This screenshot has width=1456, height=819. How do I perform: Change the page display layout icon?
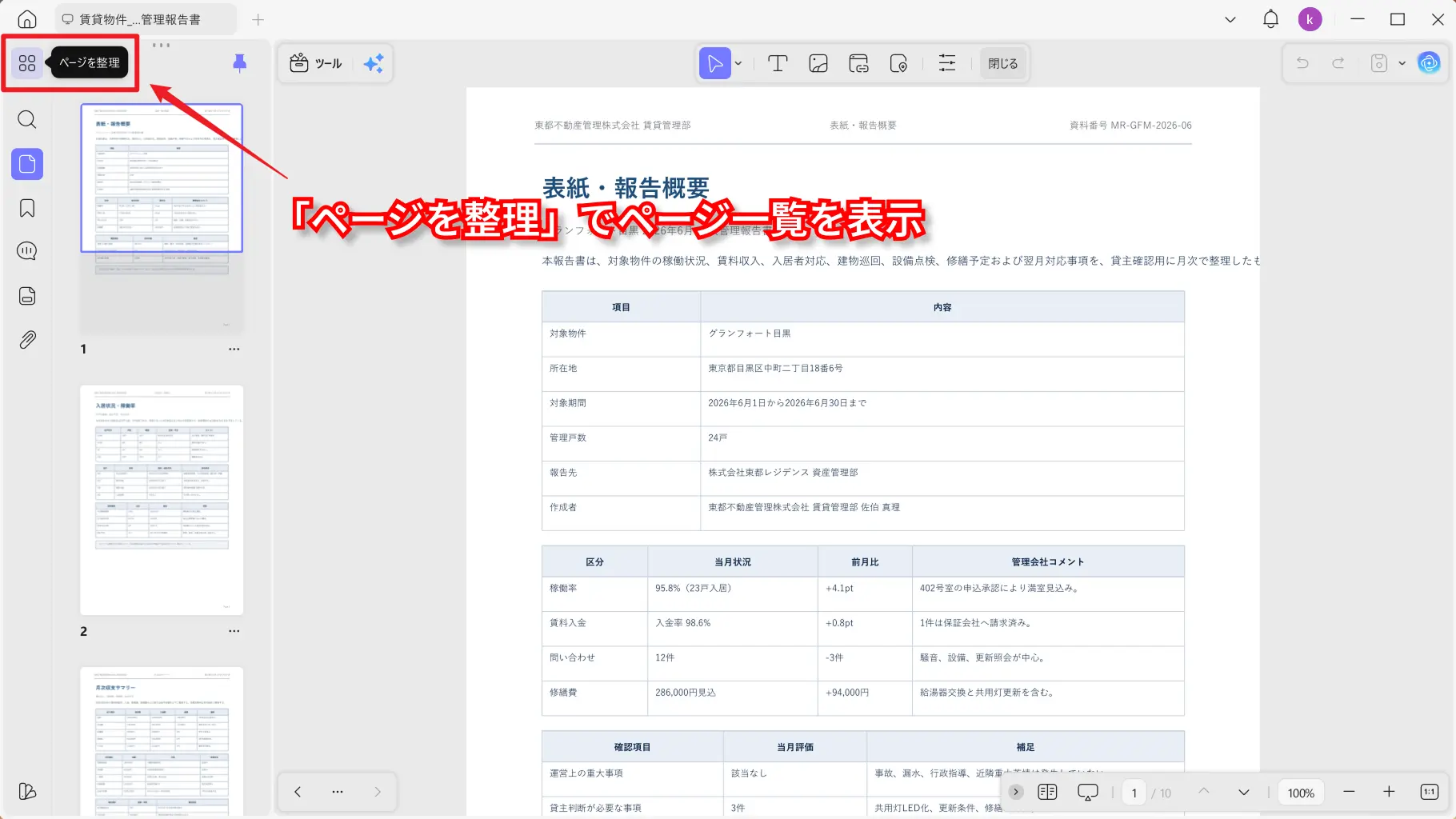coord(1047,792)
